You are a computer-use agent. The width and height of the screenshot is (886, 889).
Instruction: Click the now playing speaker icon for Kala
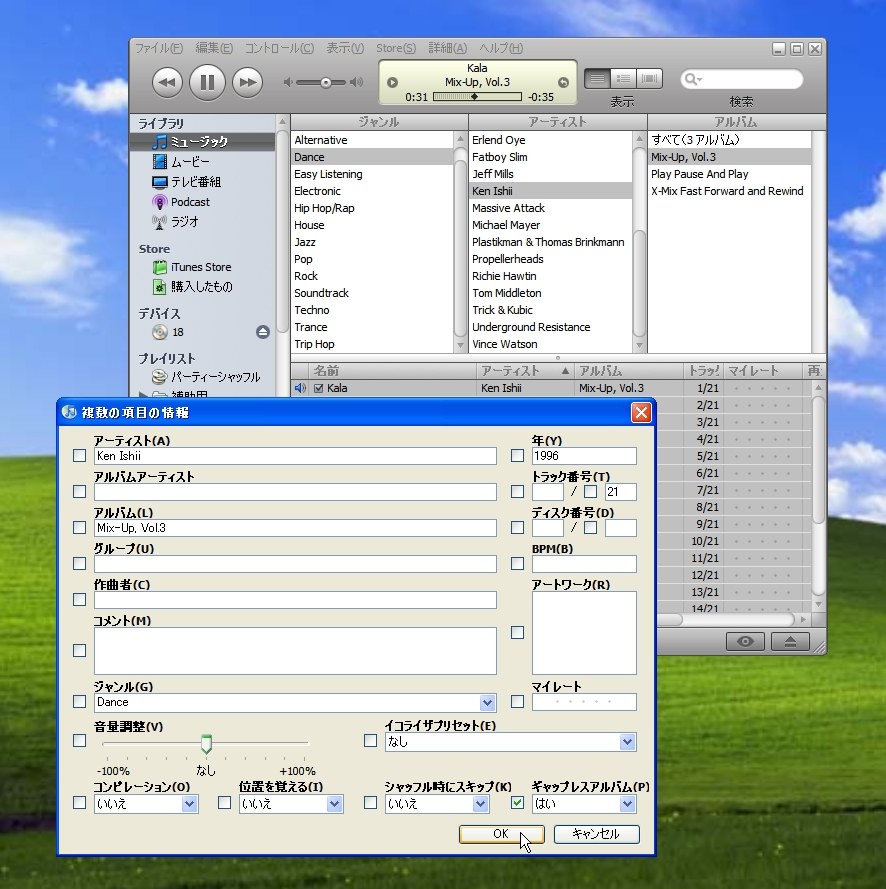(300, 388)
